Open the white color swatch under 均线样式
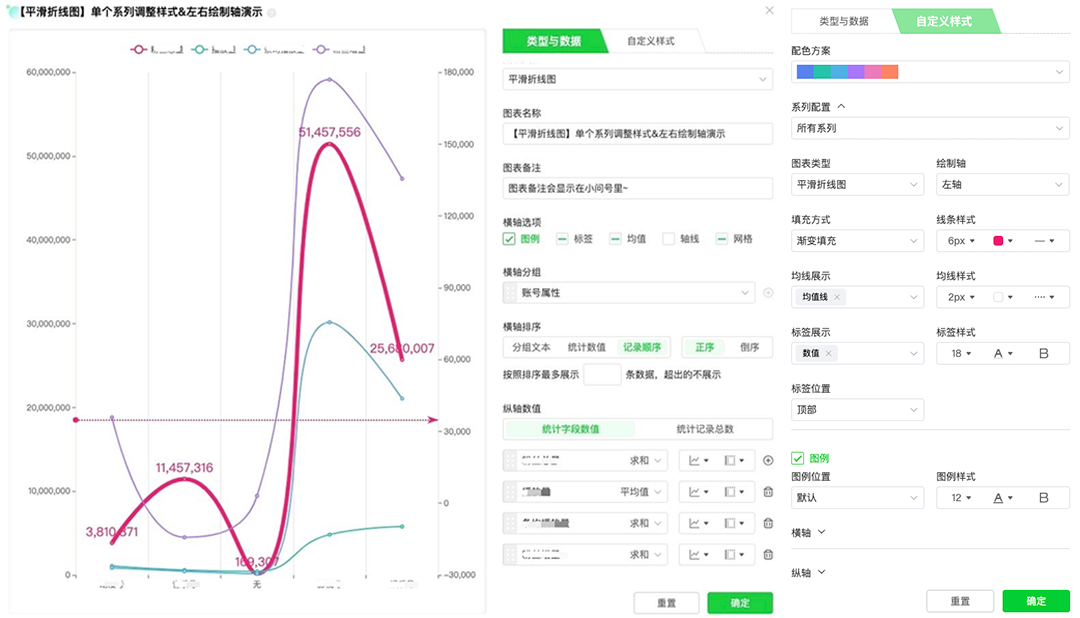The height and width of the screenshot is (618, 1080). tap(1002, 297)
